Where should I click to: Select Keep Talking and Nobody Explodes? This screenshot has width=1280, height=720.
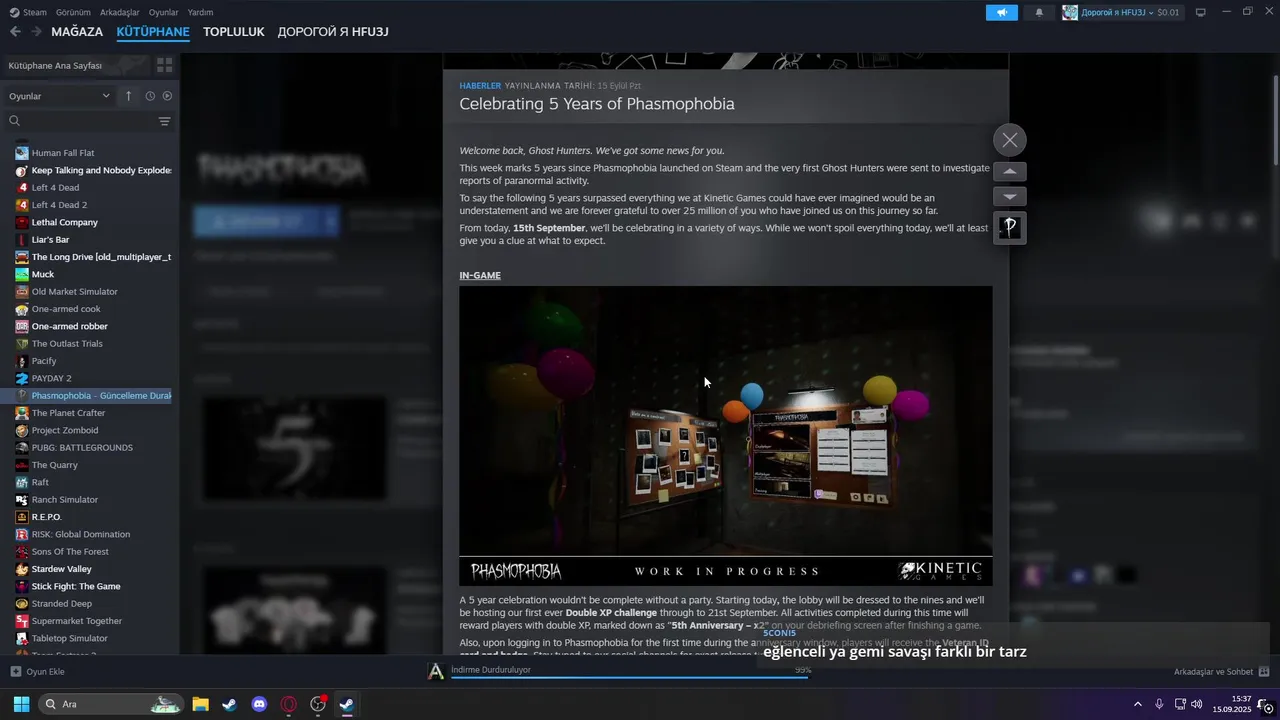tap(93, 170)
